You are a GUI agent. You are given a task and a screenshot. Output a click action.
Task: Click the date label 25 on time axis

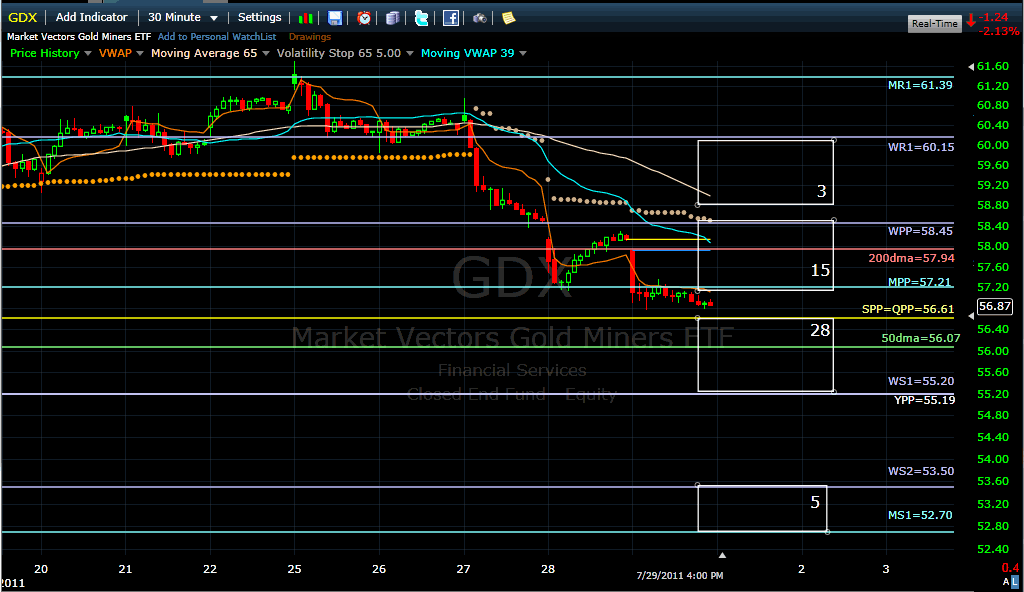coord(295,569)
